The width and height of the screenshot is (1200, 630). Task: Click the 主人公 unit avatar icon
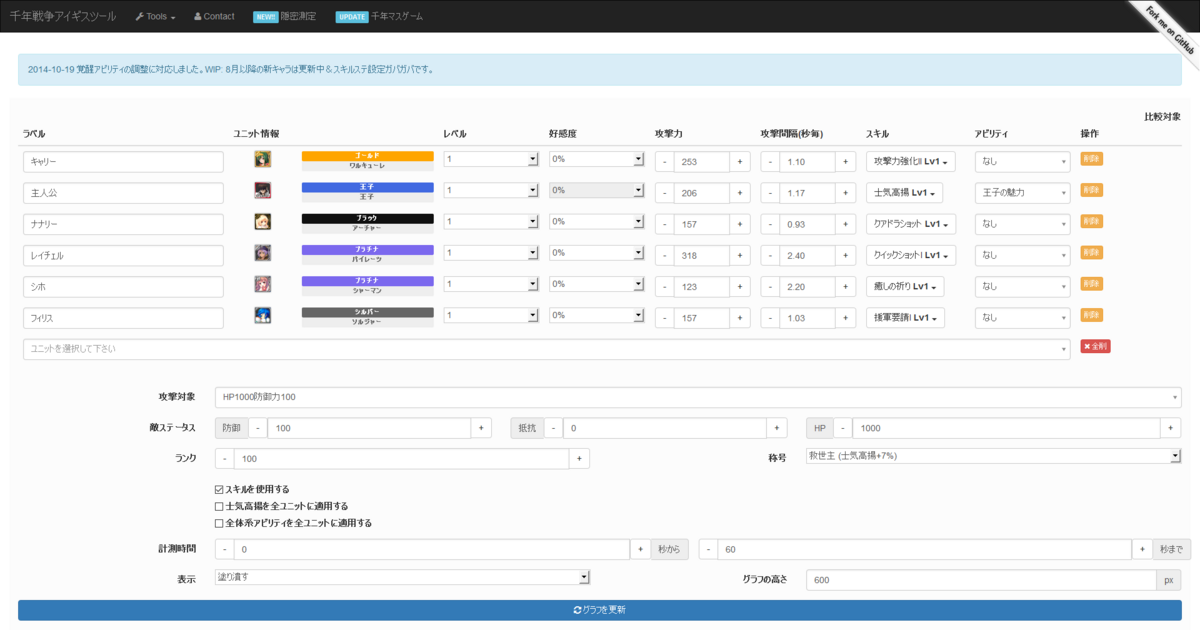[263, 190]
